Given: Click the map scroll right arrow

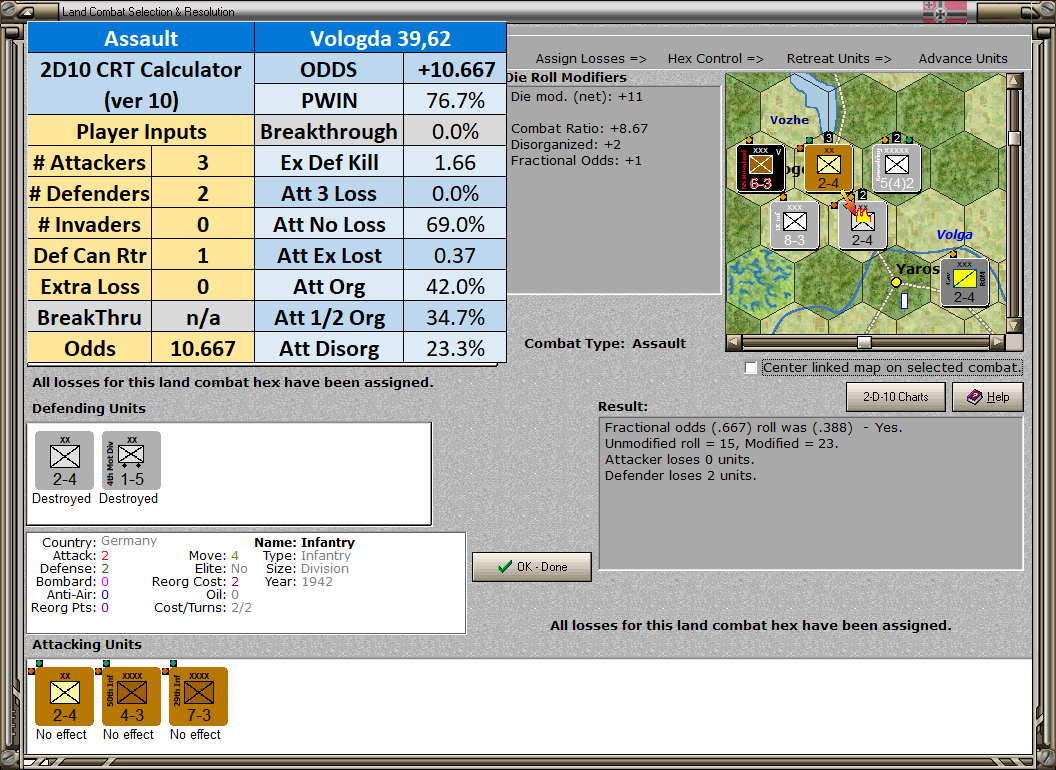Looking at the screenshot, I should pyautogui.click(x=997, y=342).
